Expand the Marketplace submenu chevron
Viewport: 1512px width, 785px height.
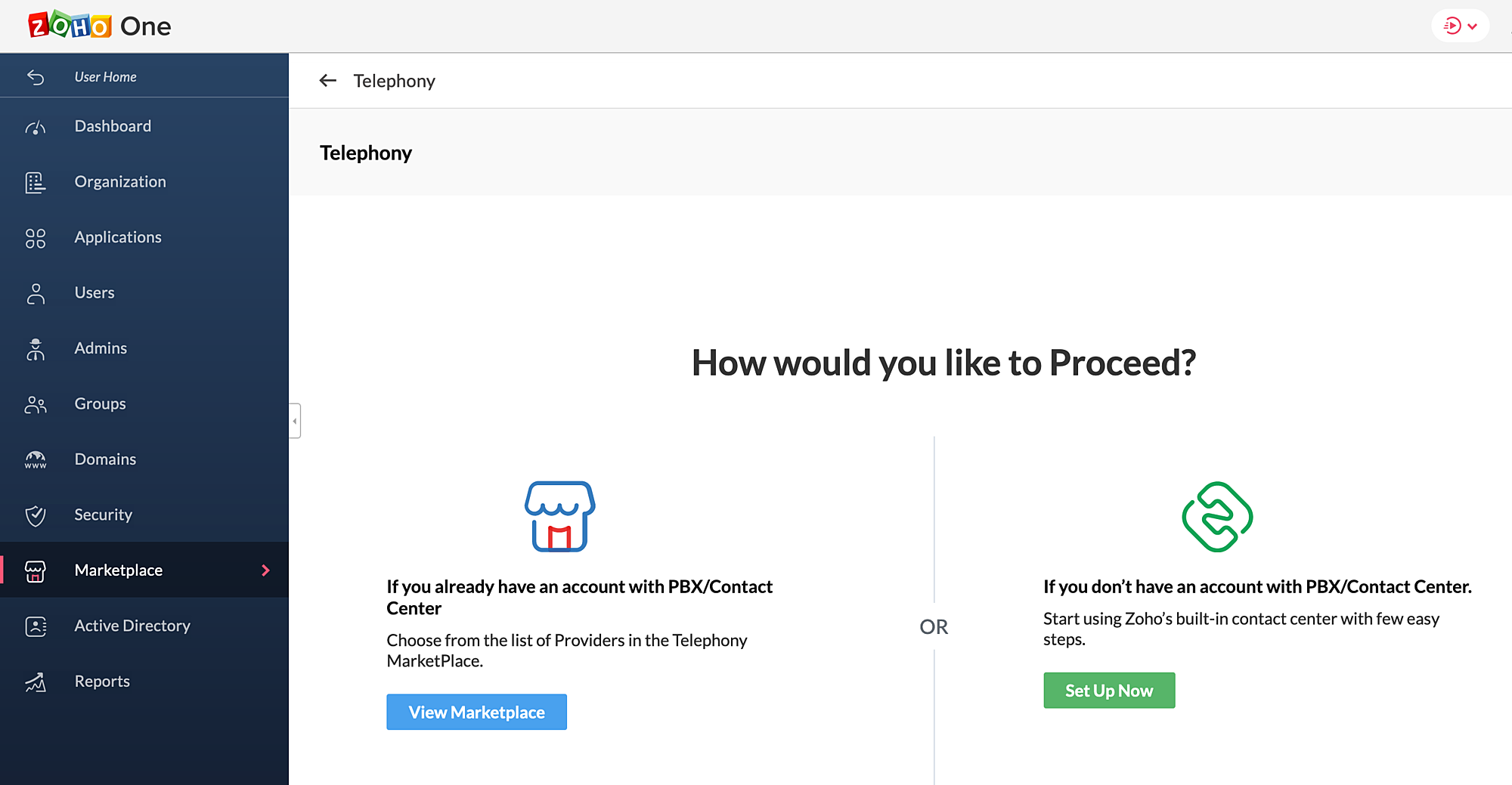pos(265,570)
